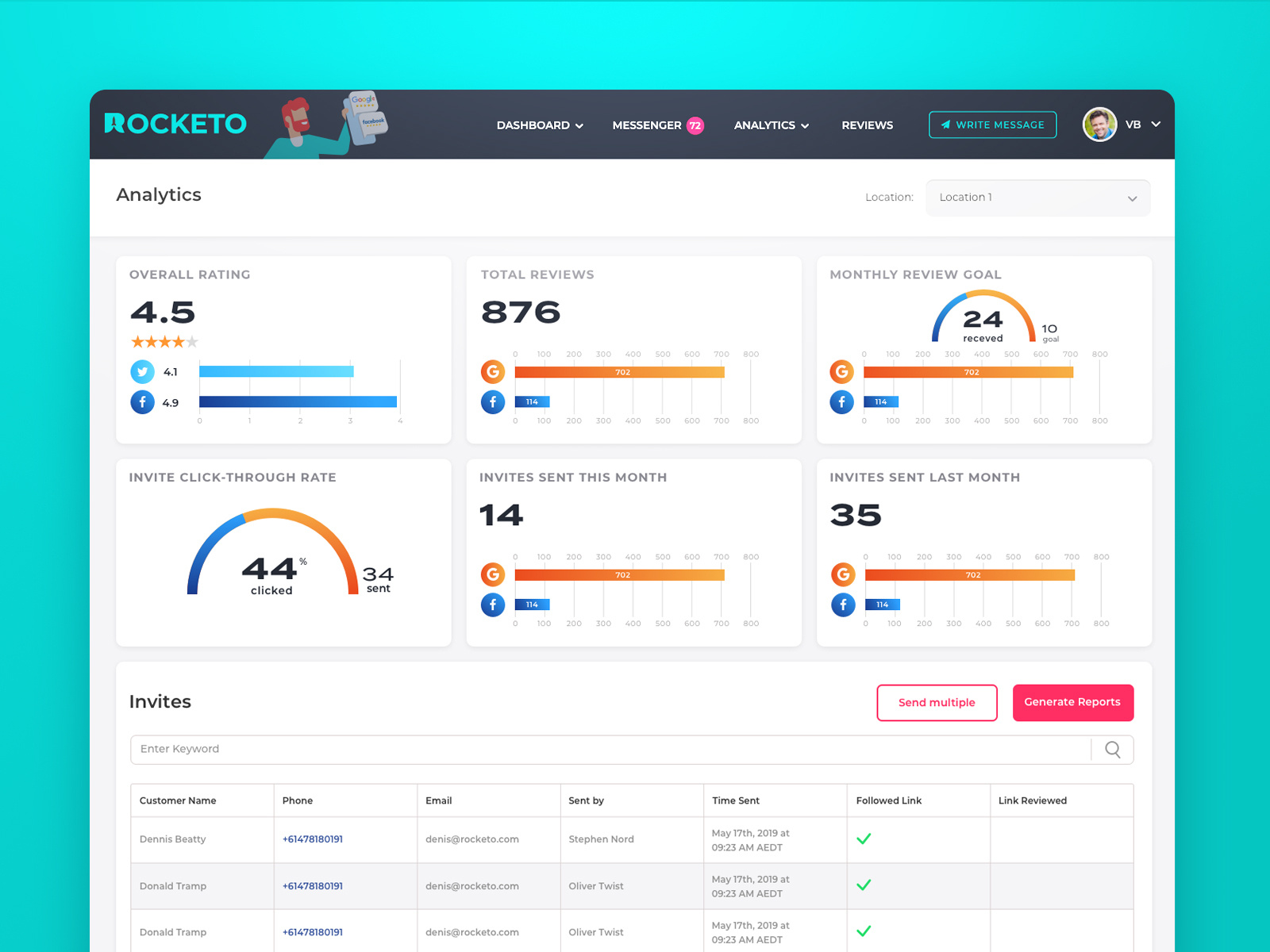Click the Rocketo logo
This screenshot has height=952, width=1270.
(175, 124)
